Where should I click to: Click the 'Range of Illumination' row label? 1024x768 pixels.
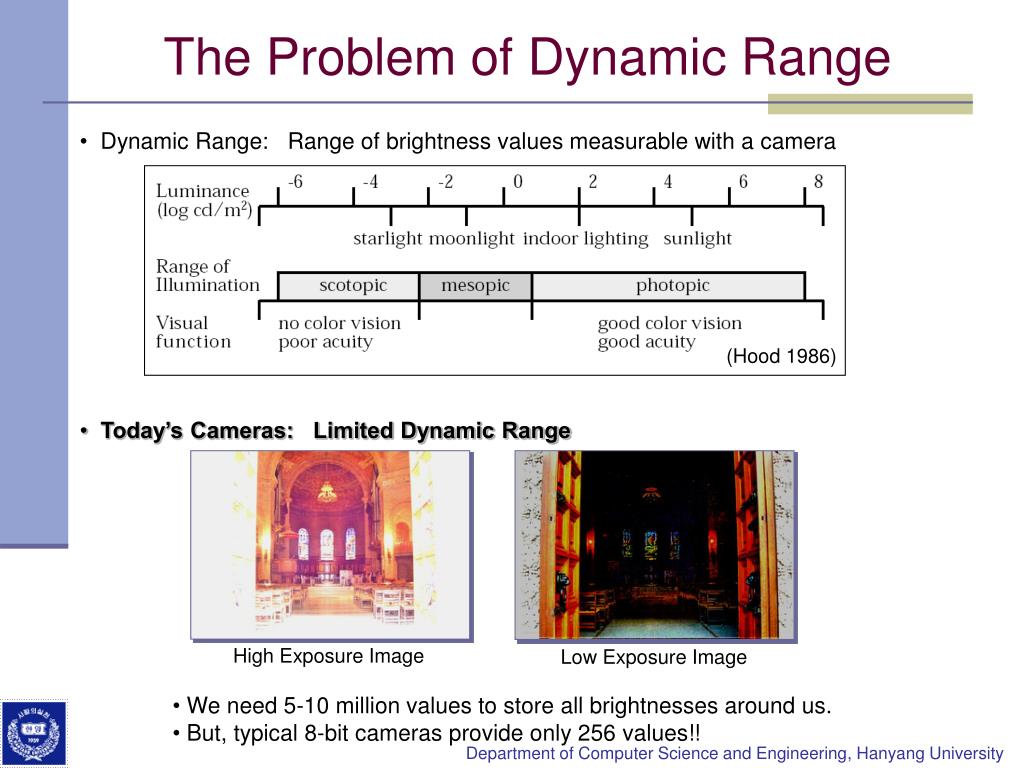click(208, 276)
